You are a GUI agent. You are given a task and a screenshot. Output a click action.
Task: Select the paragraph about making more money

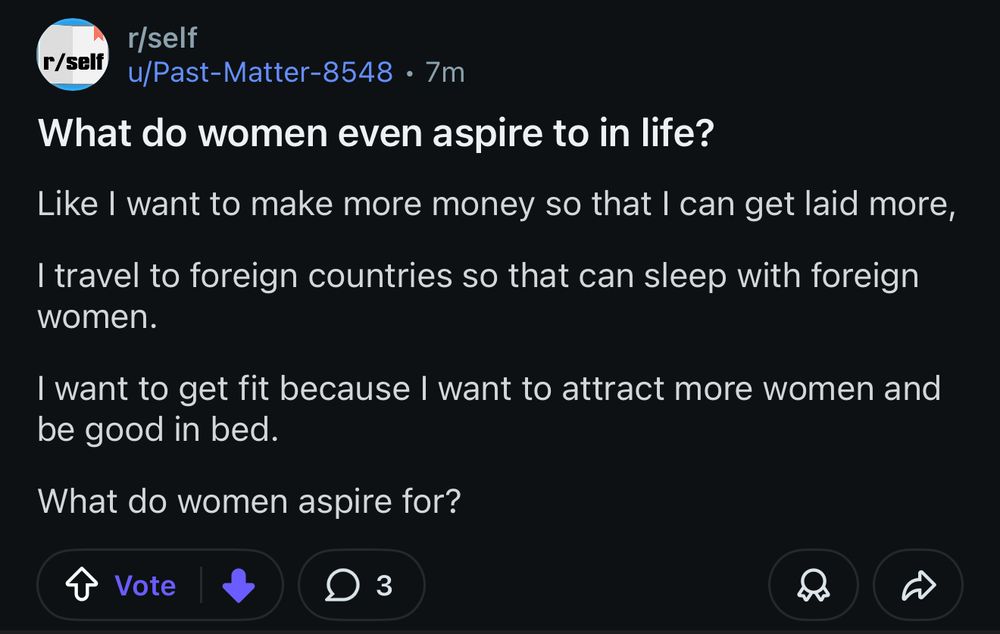click(x=496, y=203)
